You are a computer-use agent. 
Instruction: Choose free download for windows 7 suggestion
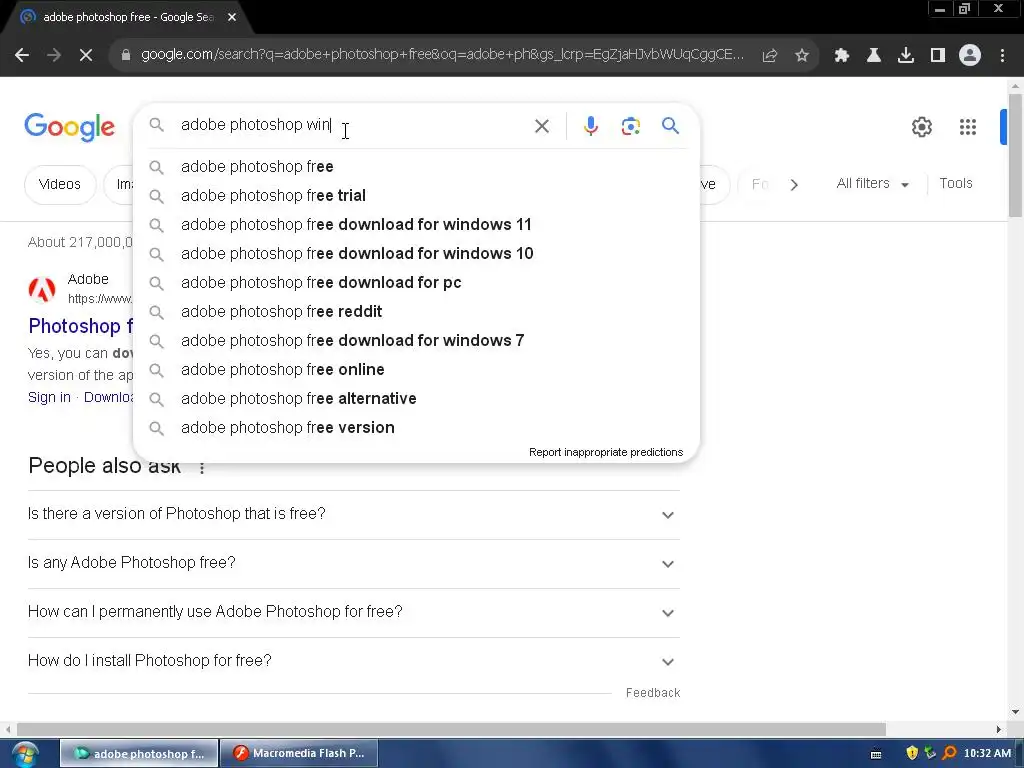pyautogui.click(x=416, y=340)
